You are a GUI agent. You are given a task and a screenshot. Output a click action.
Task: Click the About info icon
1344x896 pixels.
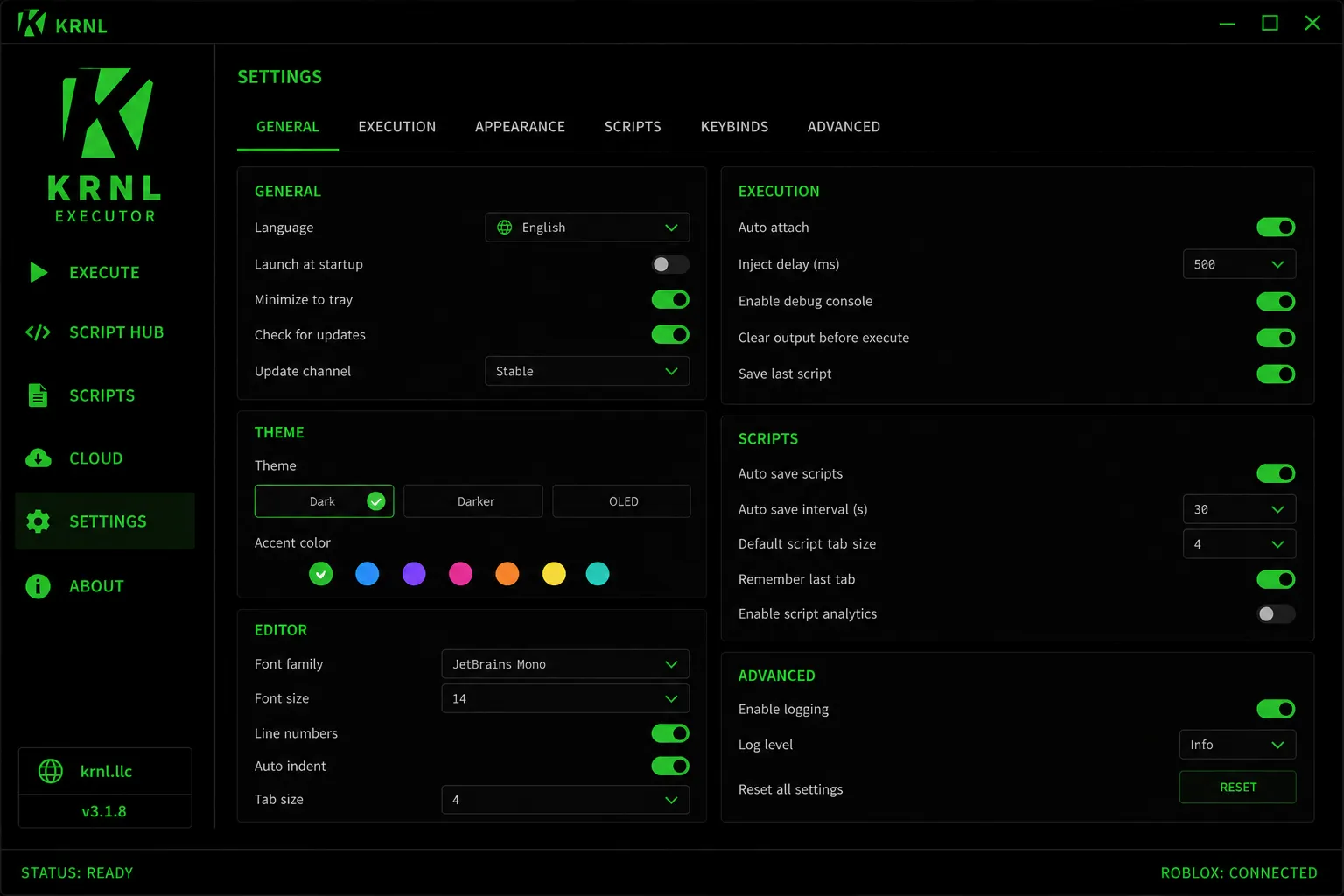pos(38,586)
